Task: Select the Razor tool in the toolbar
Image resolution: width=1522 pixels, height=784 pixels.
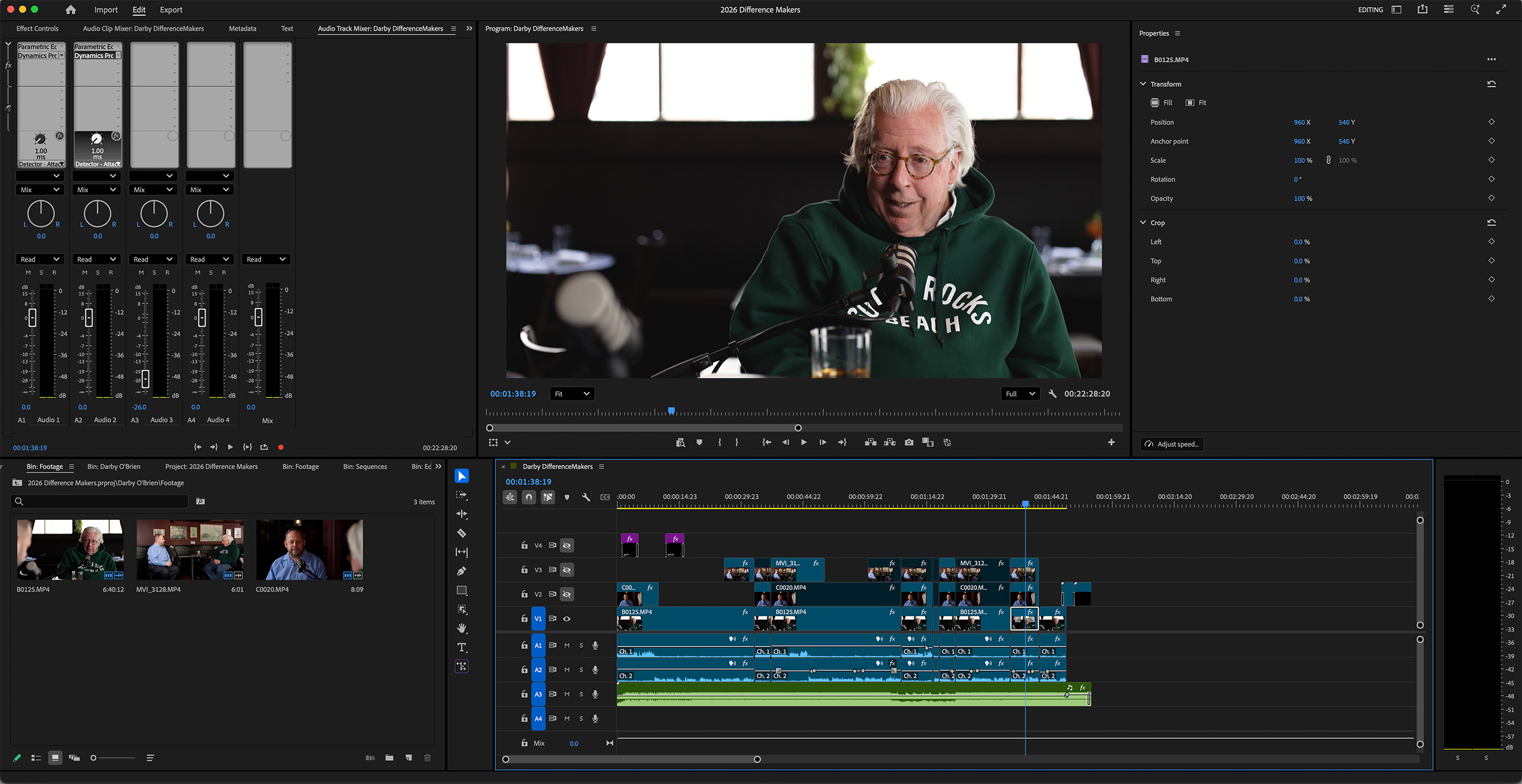Action: coord(462,533)
